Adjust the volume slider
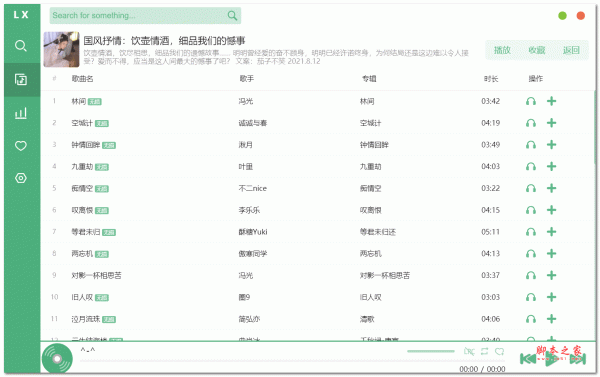Screen dimensions: 600x377 [x=430, y=351]
